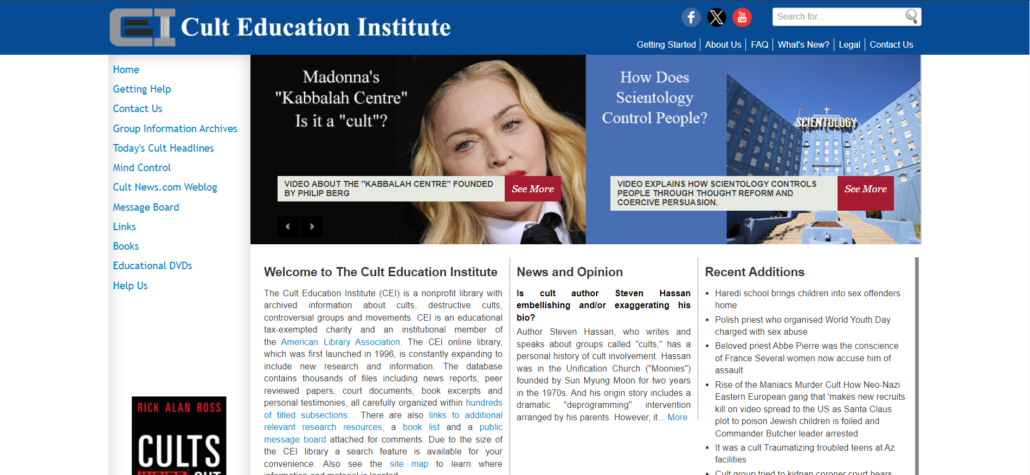The width and height of the screenshot is (1030, 475).
Task: Open the site map link
Action: [x=409, y=464]
